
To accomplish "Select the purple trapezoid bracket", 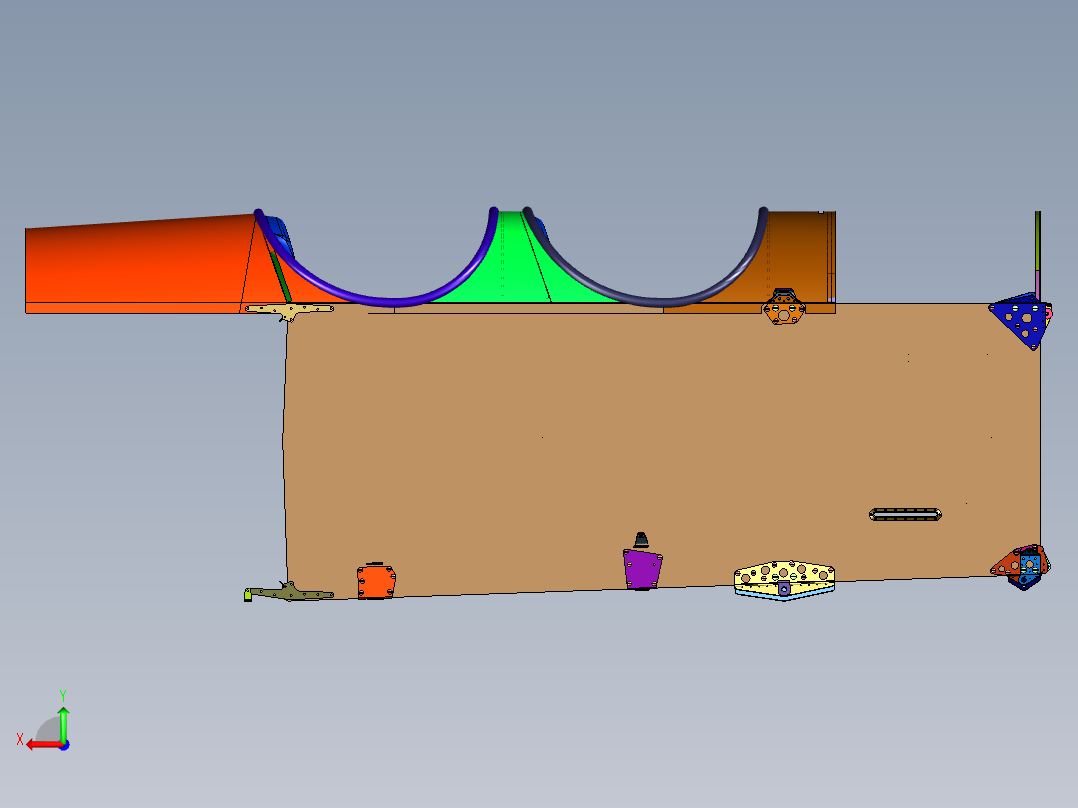I will 642,569.
